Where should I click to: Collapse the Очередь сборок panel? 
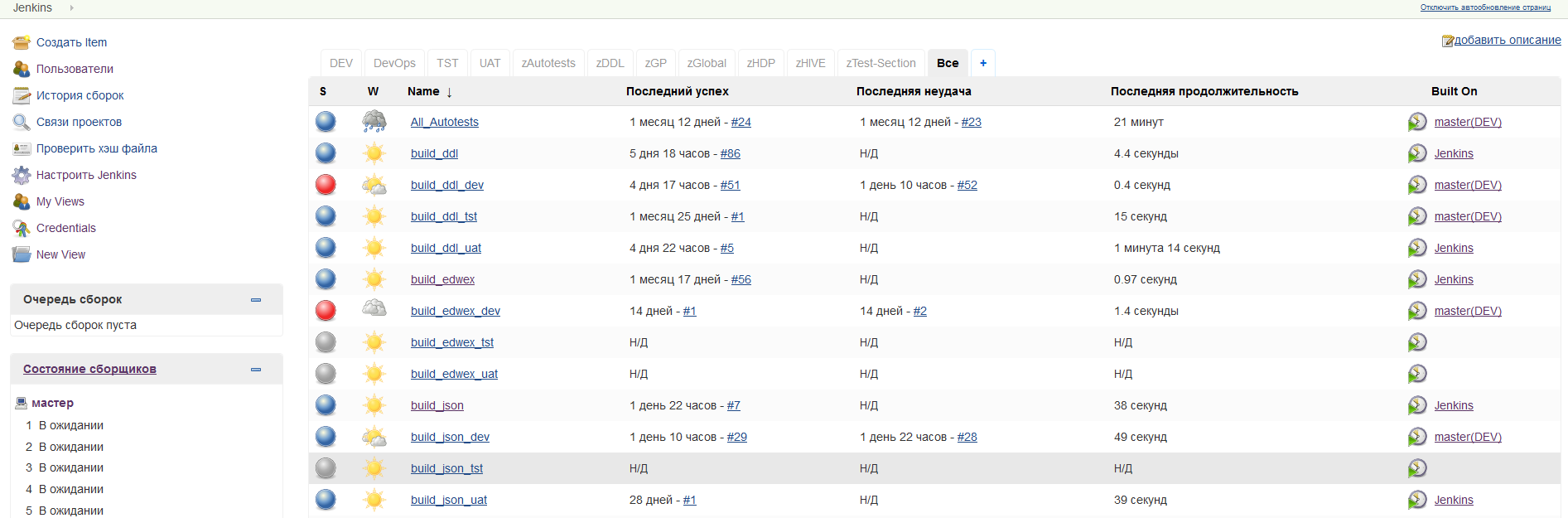256,300
